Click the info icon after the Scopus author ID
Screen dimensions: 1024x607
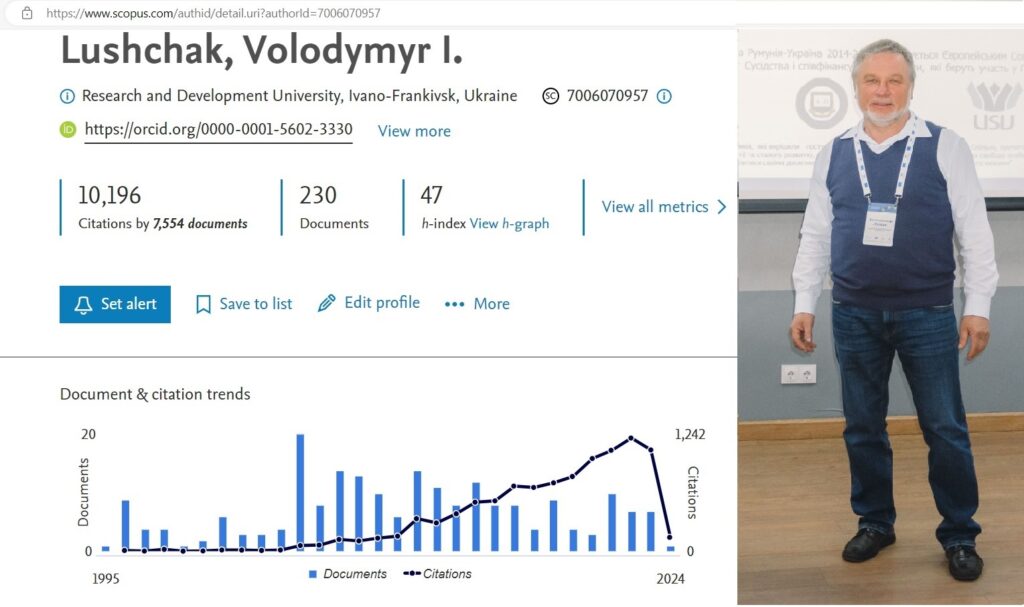point(664,97)
